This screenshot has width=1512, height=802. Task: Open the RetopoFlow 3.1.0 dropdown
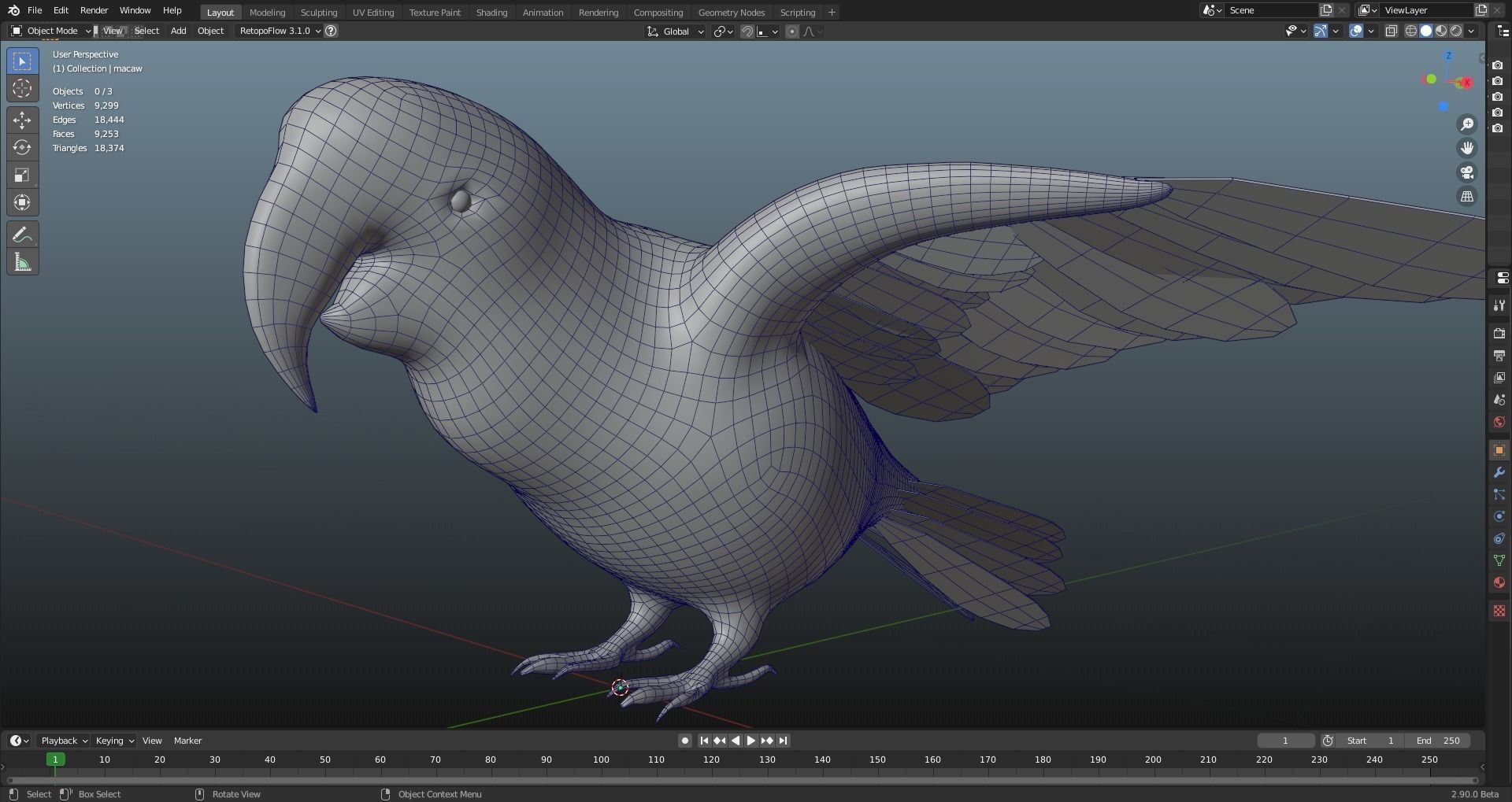(x=280, y=31)
